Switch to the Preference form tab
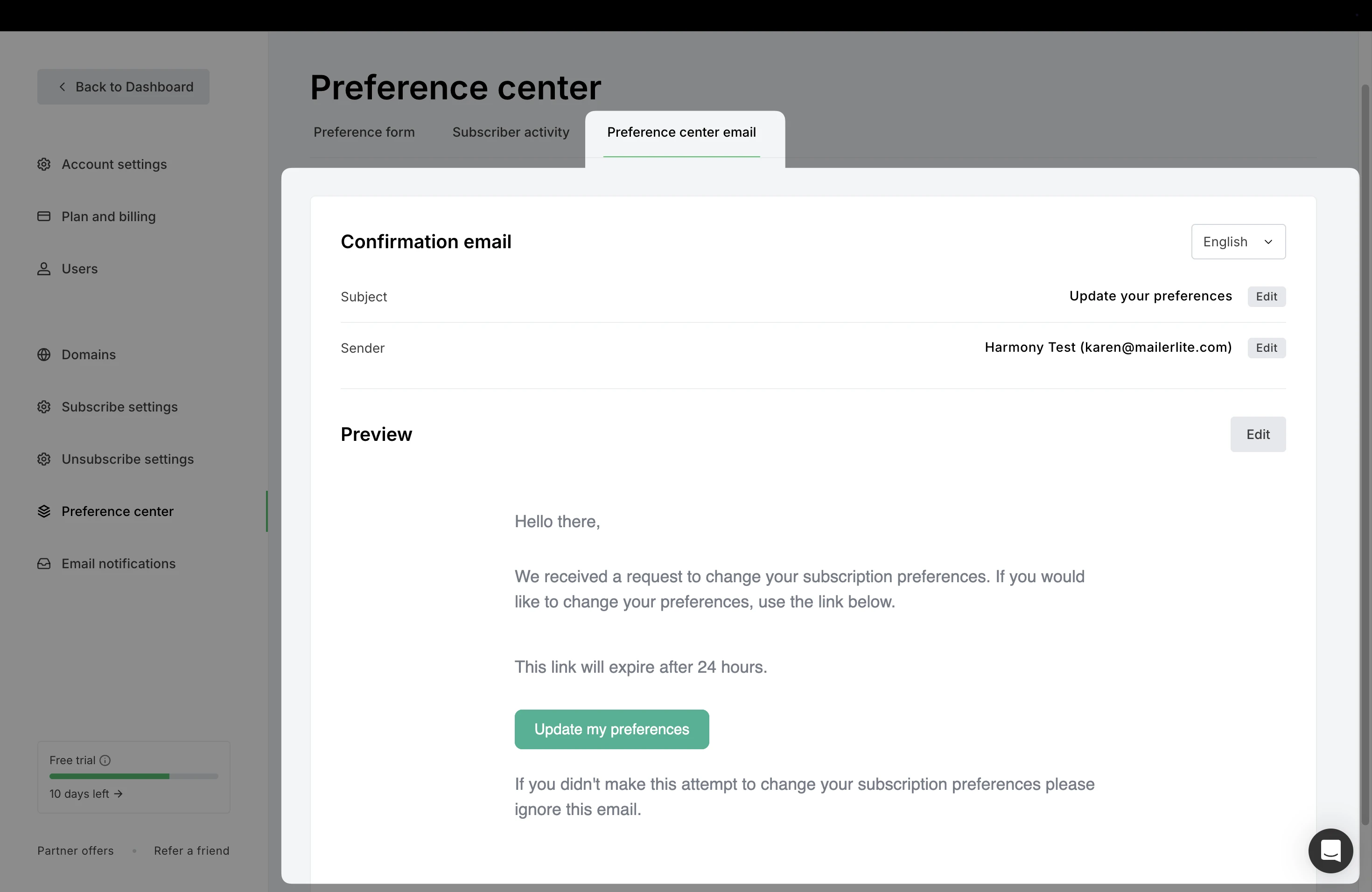 tap(364, 132)
